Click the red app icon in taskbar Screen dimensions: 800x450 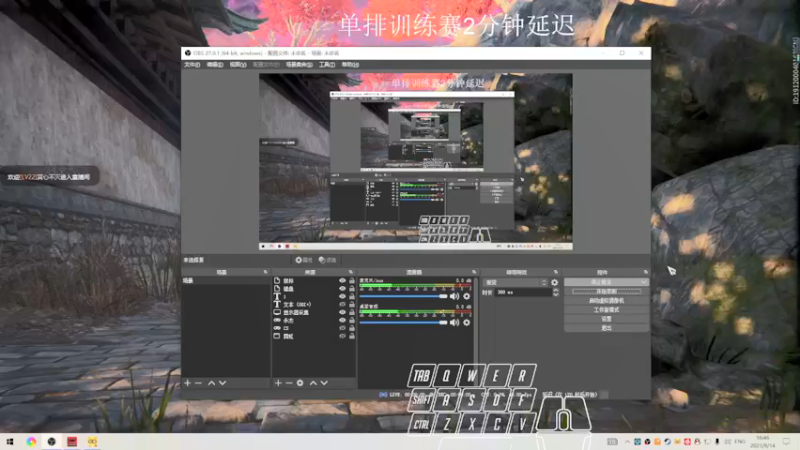72,441
